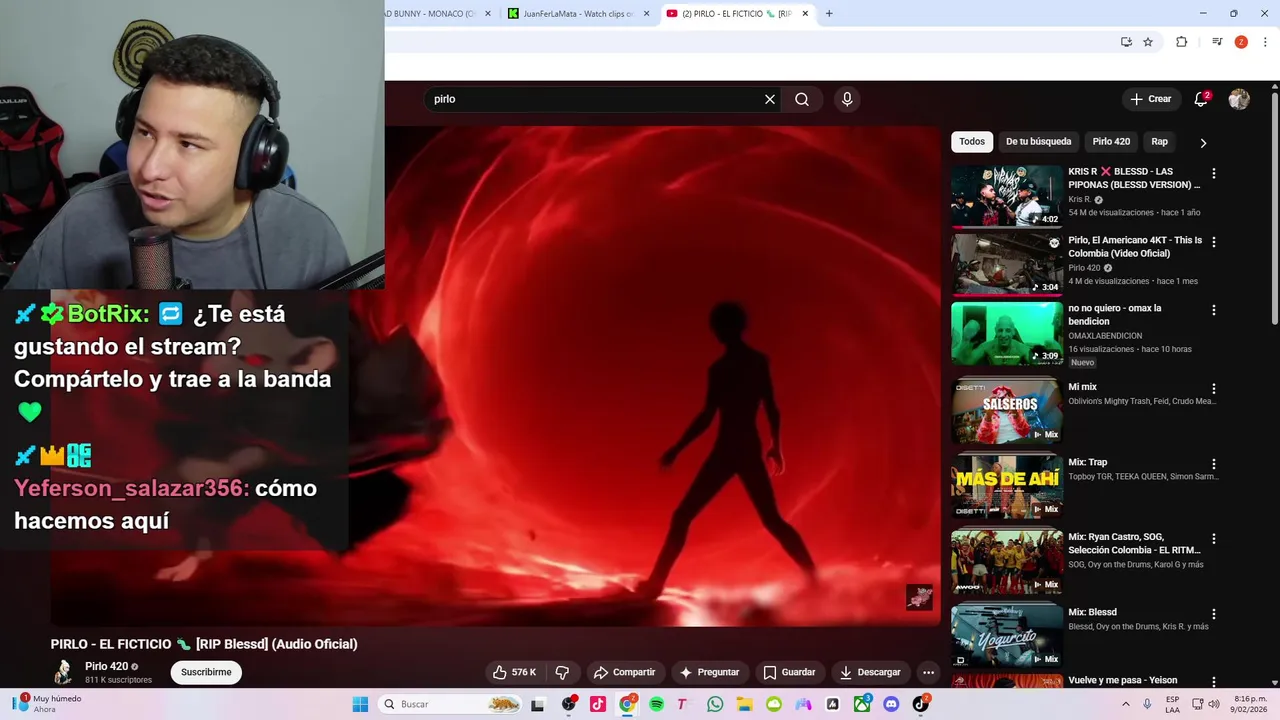Open Pirlo 420 channel name link
The image size is (1280, 720).
(106, 666)
